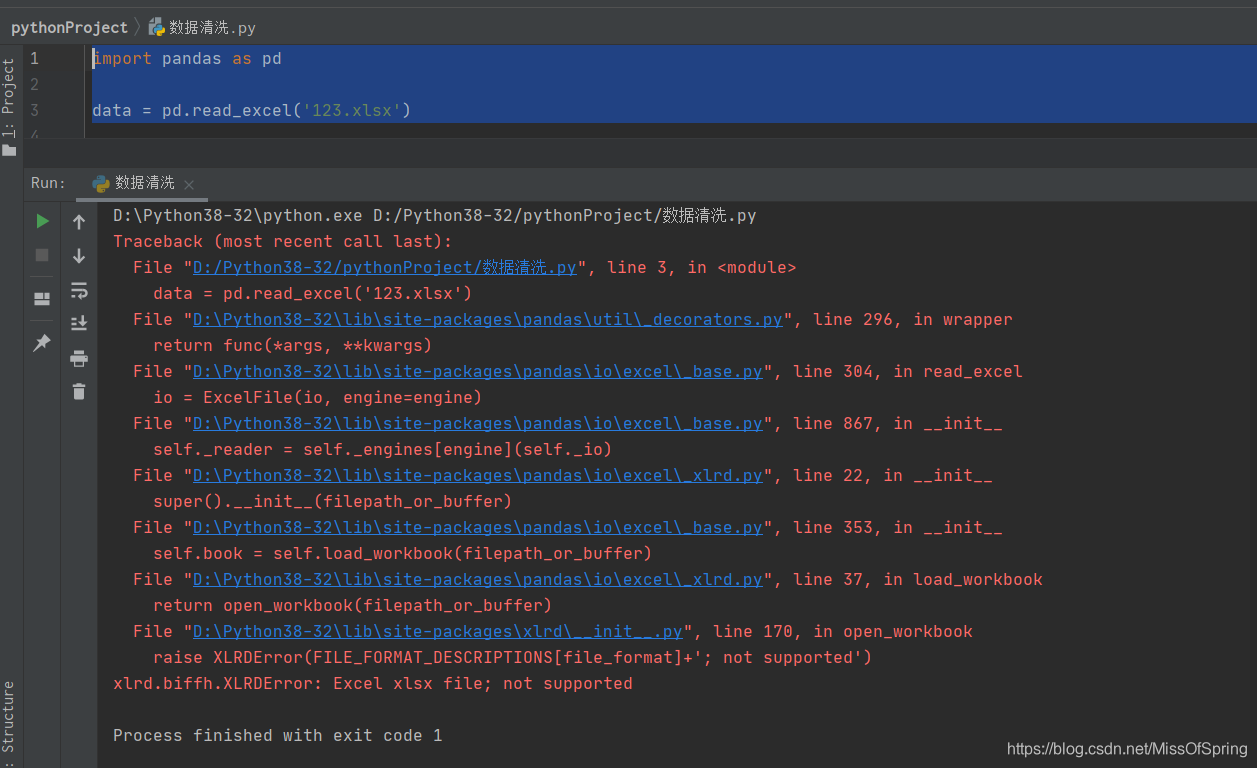Open the _base.py link at line 304
Viewport: 1257px width, 768px height.
478,371
